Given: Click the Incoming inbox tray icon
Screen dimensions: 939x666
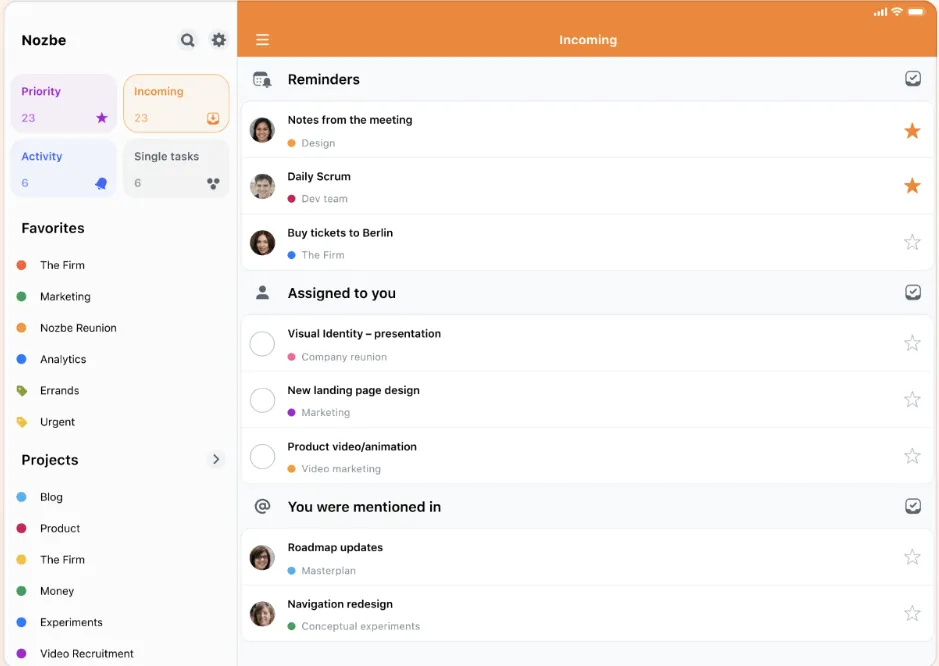Looking at the screenshot, I should coord(213,118).
